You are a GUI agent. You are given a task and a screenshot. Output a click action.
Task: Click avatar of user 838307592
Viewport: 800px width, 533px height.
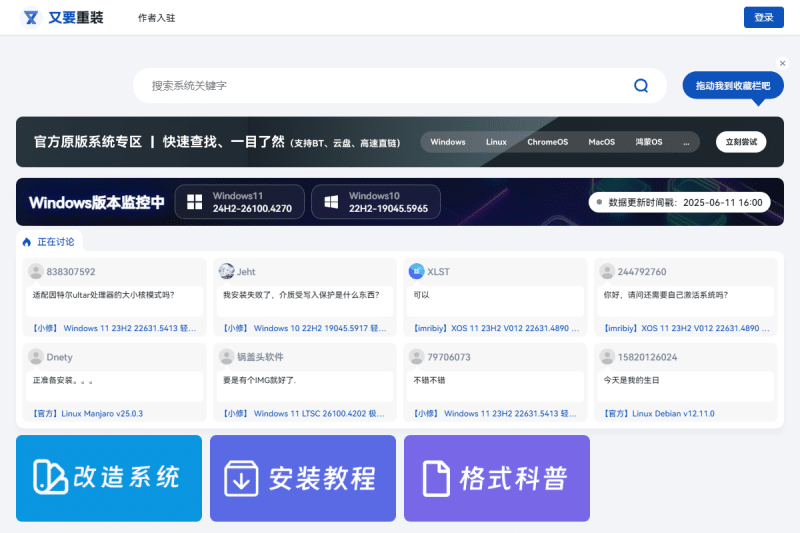point(36,271)
